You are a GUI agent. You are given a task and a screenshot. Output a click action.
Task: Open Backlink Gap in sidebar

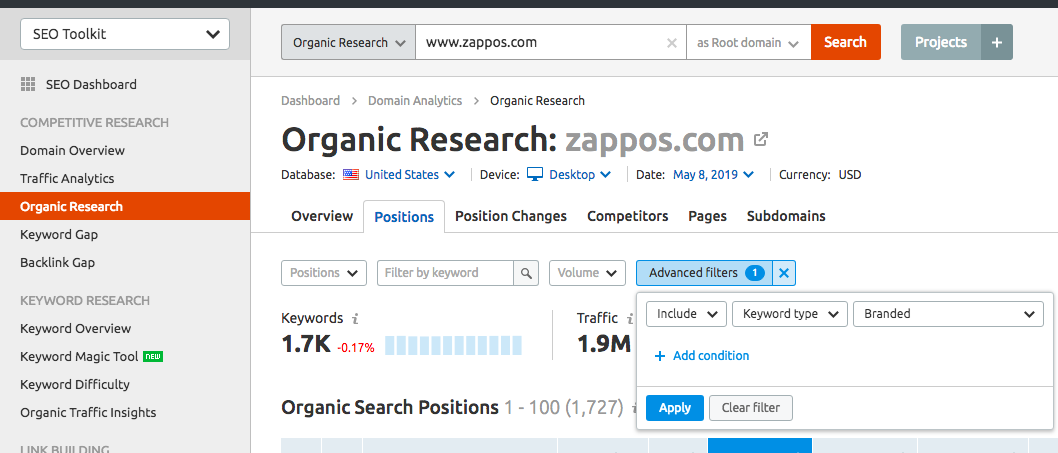(57, 263)
